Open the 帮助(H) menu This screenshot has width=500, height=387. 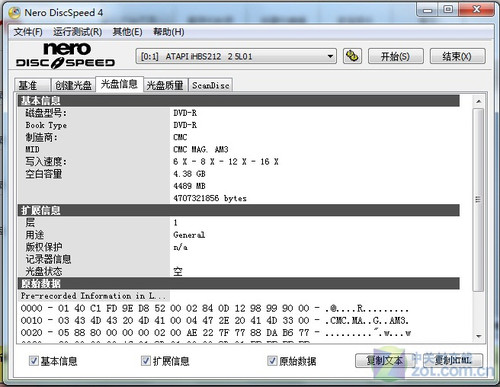click(x=168, y=32)
